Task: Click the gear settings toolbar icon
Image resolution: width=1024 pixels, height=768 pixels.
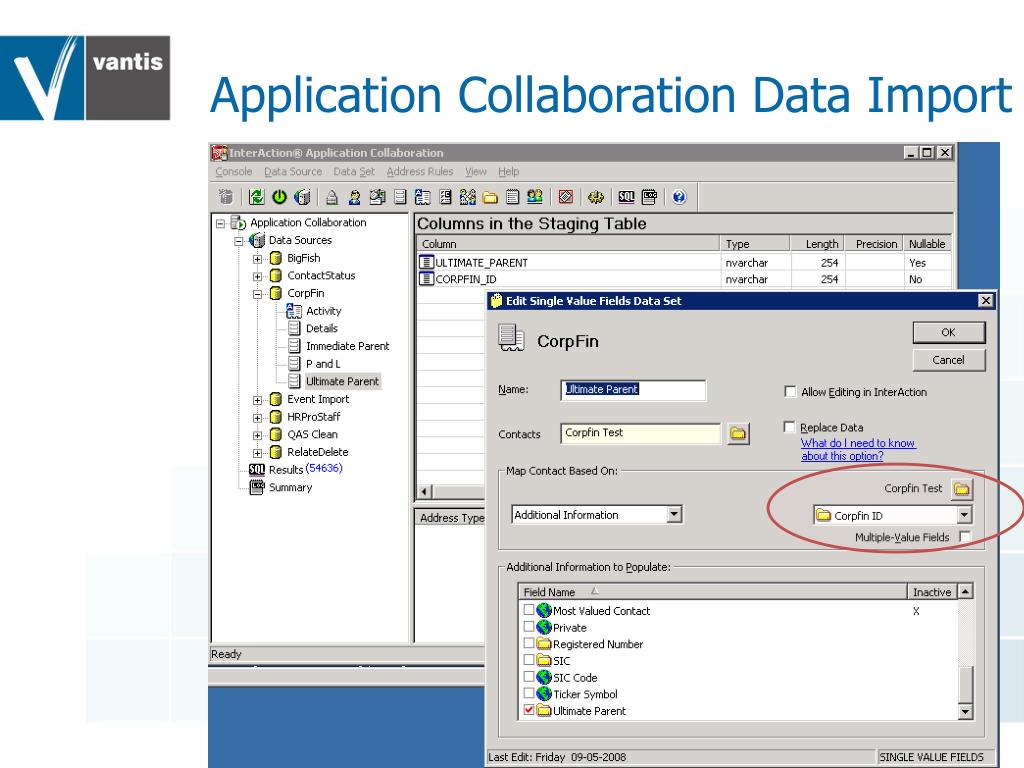Action: [596, 197]
